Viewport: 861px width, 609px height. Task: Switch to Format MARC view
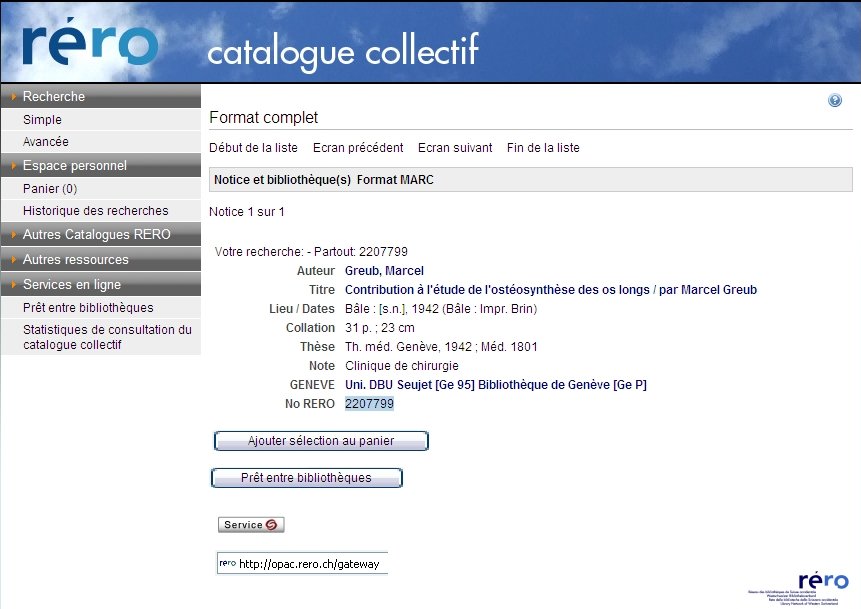[x=395, y=180]
